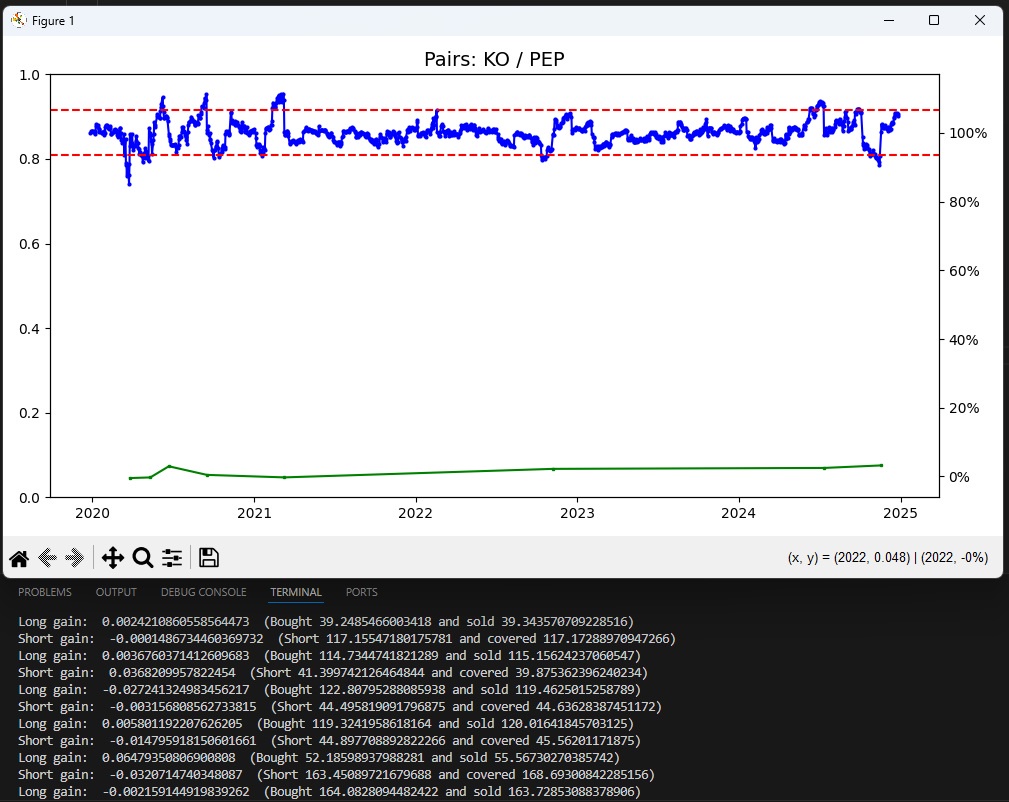Maximize the Figure 1 window
The width and height of the screenshot is (1009, 802).
pos(934,21)
